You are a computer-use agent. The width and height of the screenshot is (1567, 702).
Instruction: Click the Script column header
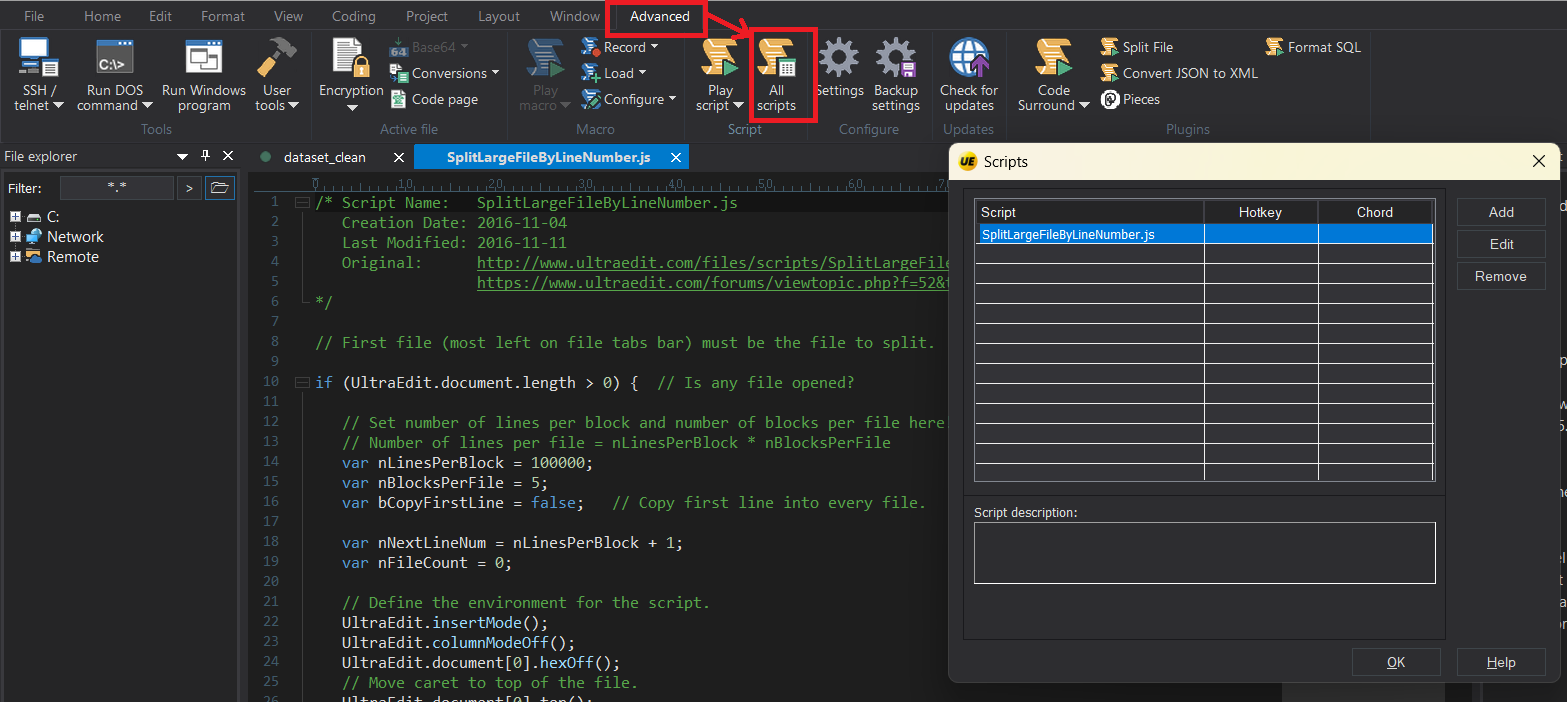(1089, 212)
